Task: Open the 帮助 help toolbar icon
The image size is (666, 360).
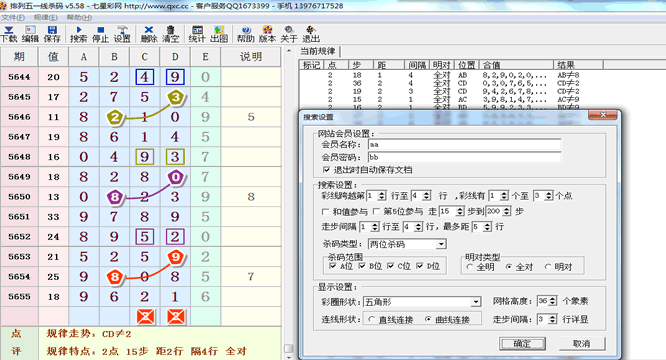Action: pyautogui.click(x=246, y=34)
